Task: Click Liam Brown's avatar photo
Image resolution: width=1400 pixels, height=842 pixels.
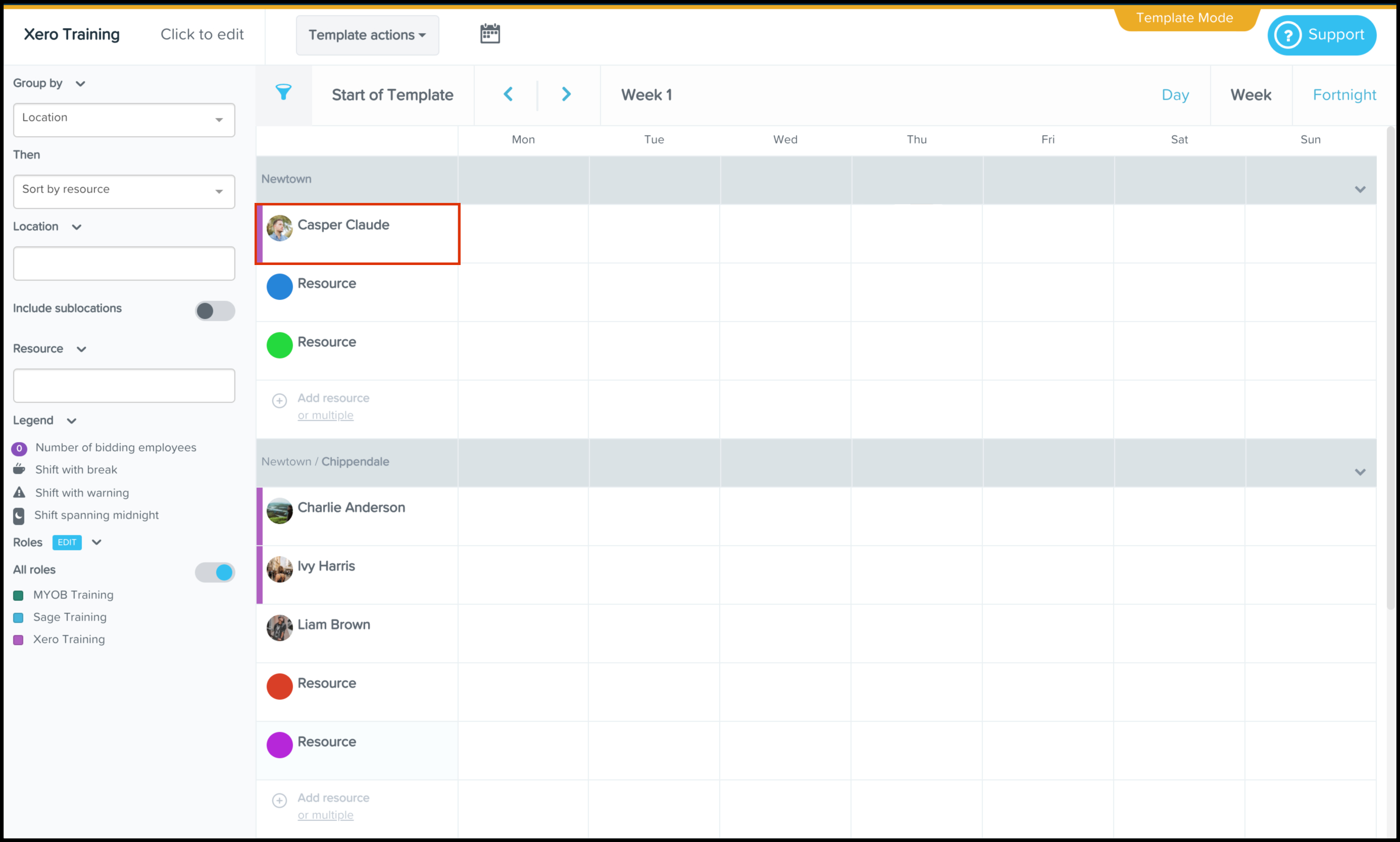Action: tap(279, 627)
